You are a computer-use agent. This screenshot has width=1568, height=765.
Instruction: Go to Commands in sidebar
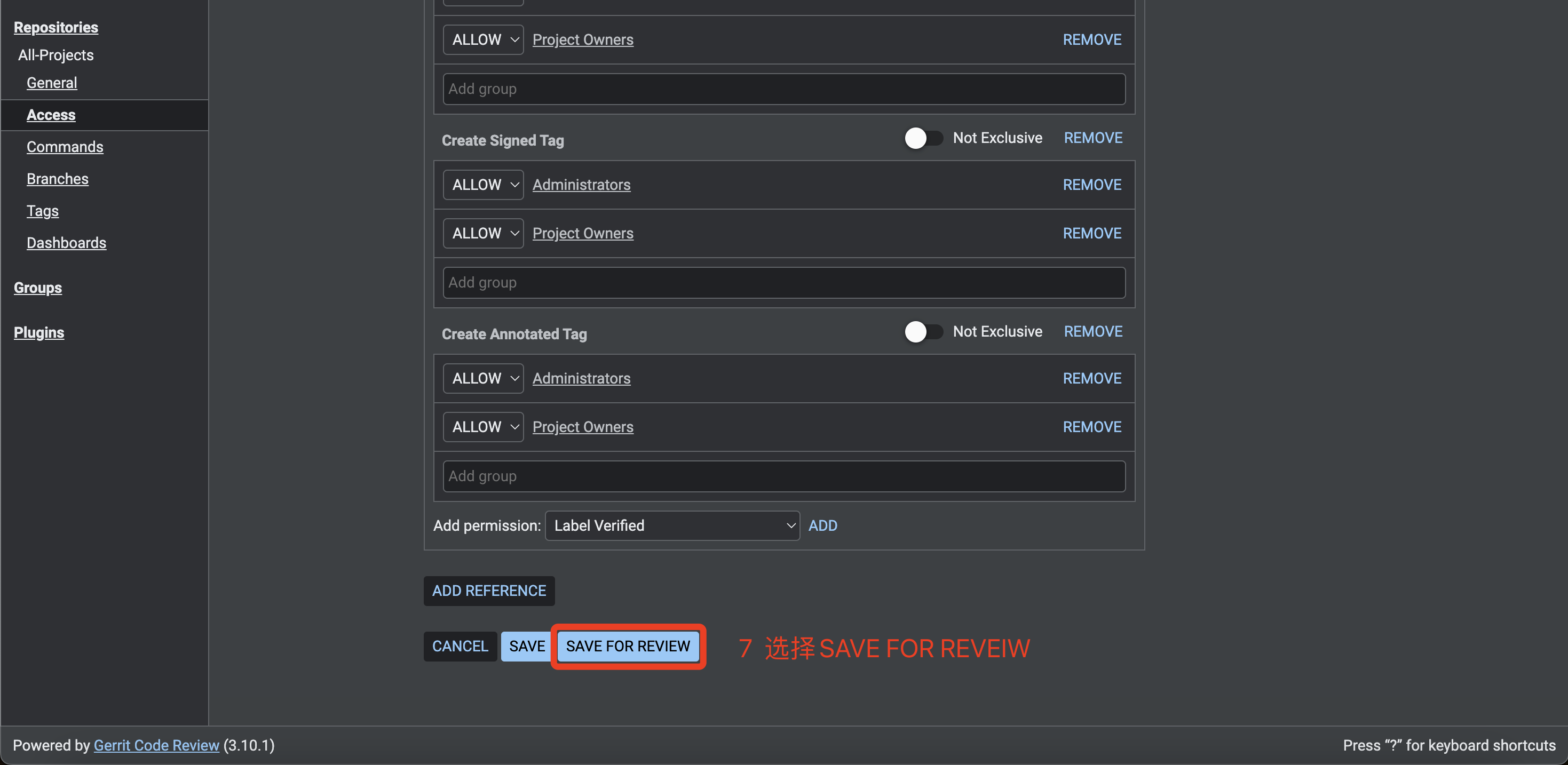65,147
